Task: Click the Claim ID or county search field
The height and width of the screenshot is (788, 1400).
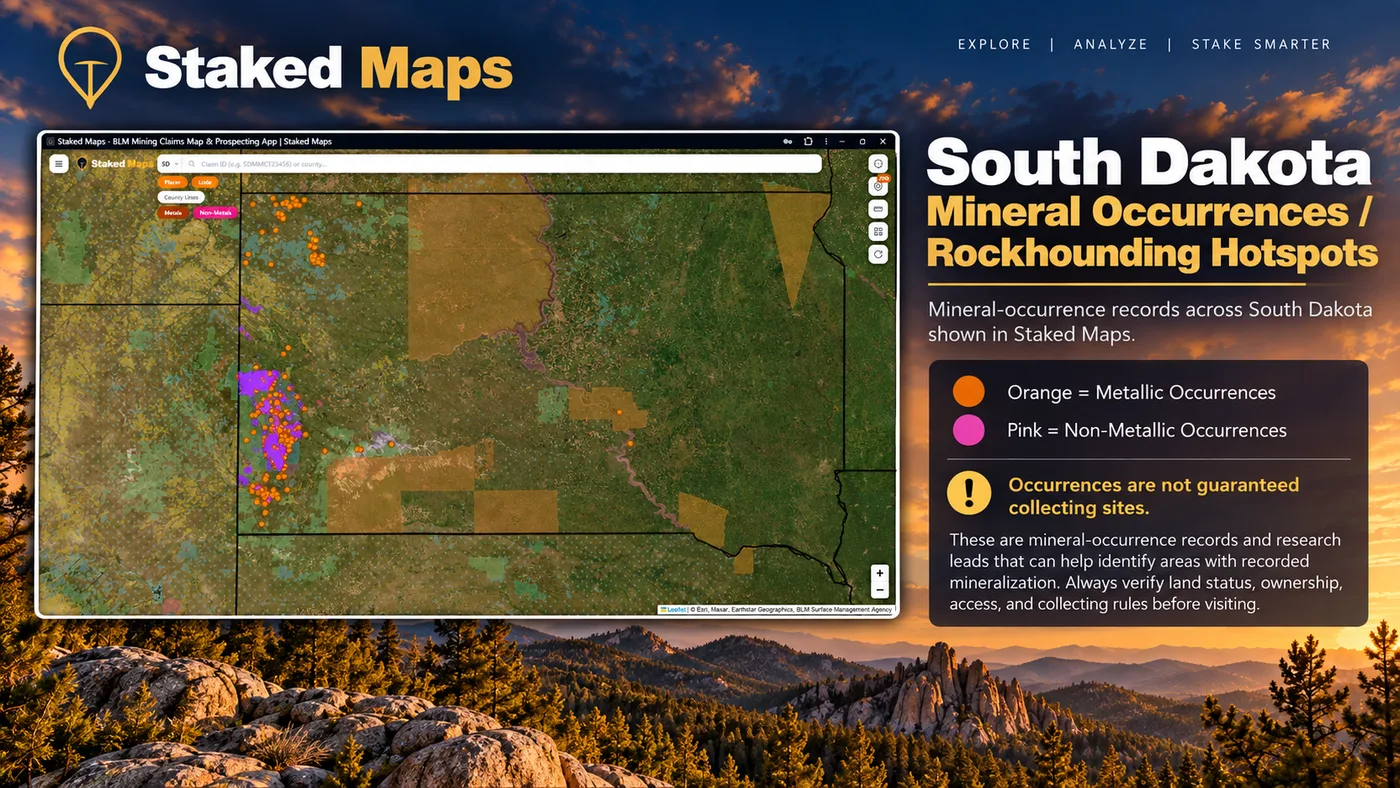Action: [500, 164]
